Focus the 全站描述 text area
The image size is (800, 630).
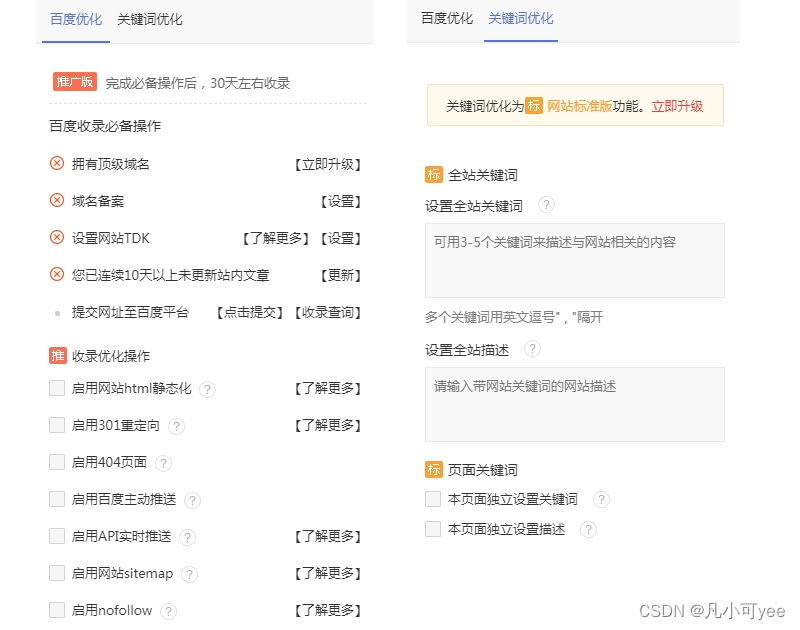574,404
